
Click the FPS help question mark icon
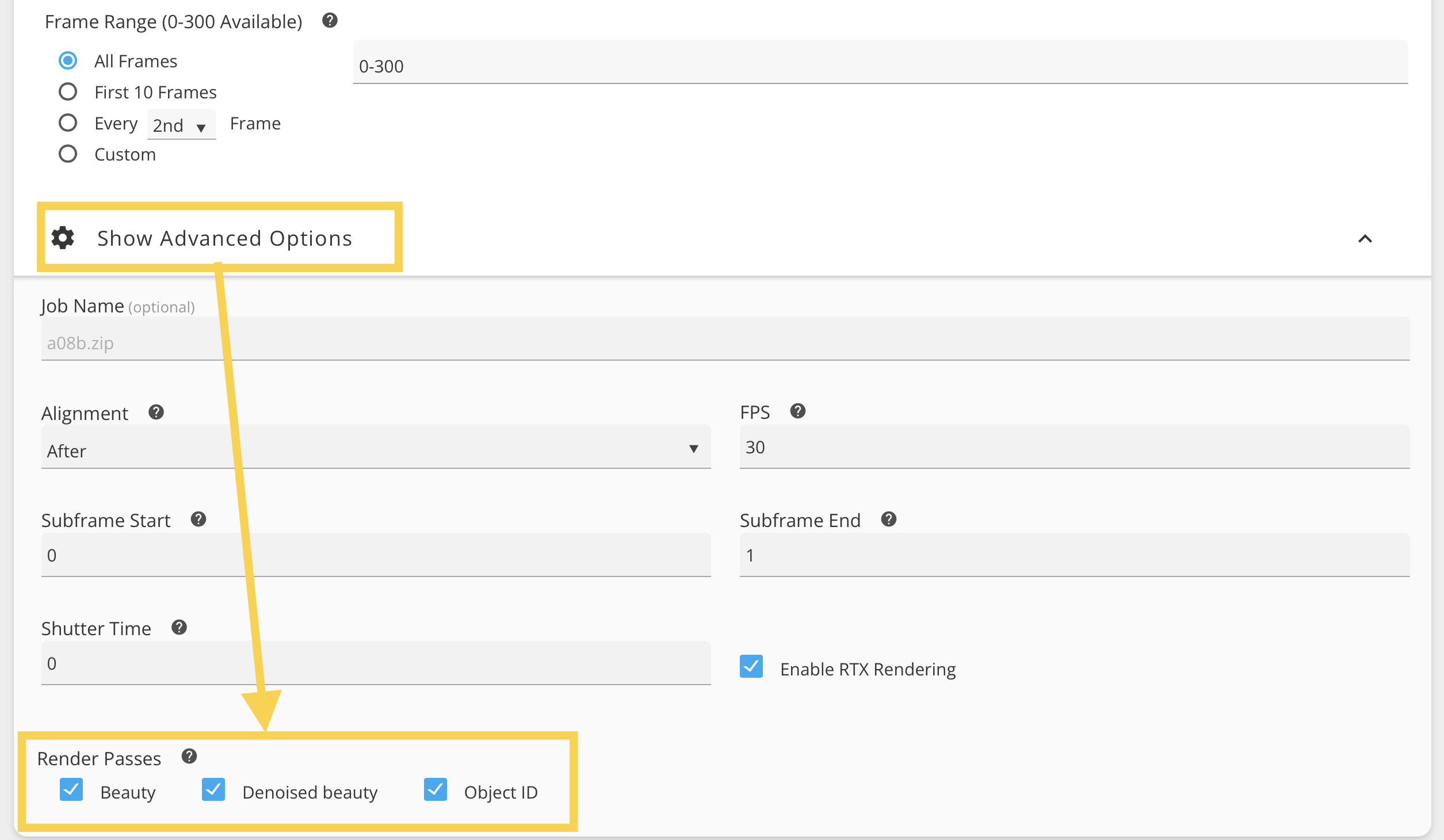(797, 411)
